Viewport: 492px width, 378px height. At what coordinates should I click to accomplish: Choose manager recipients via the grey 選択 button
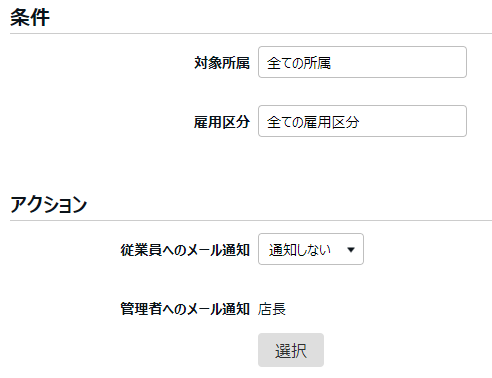pos(291,350)
